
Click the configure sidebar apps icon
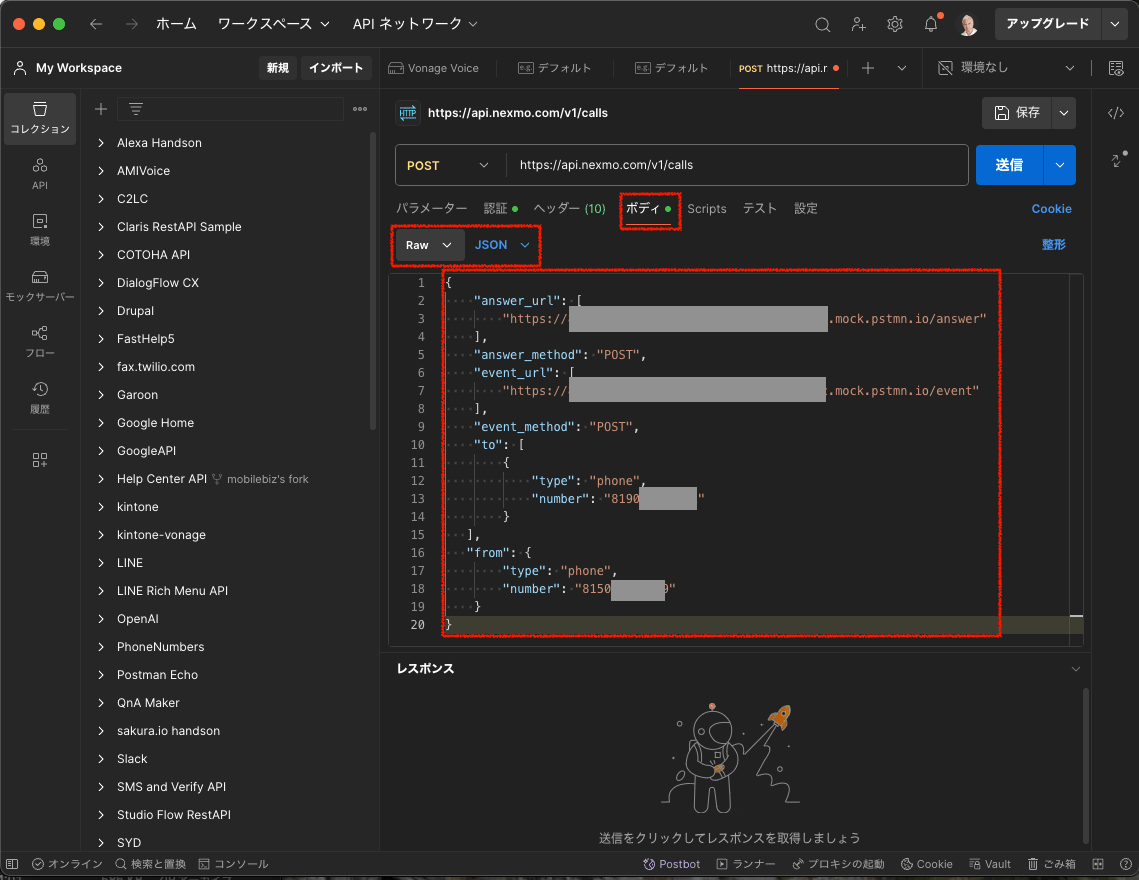(x=40, y=460)
